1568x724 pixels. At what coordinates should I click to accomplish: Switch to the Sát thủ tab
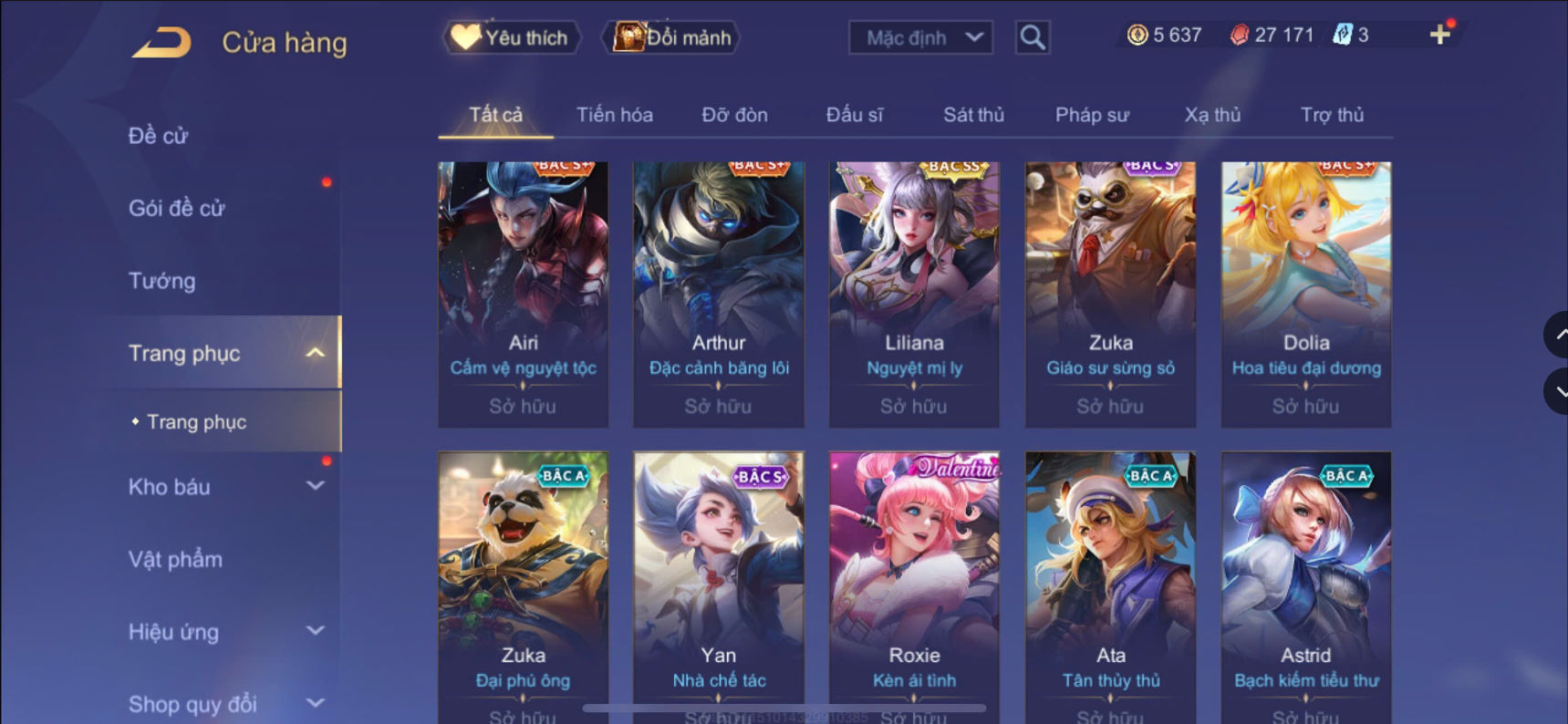[973, 115]
